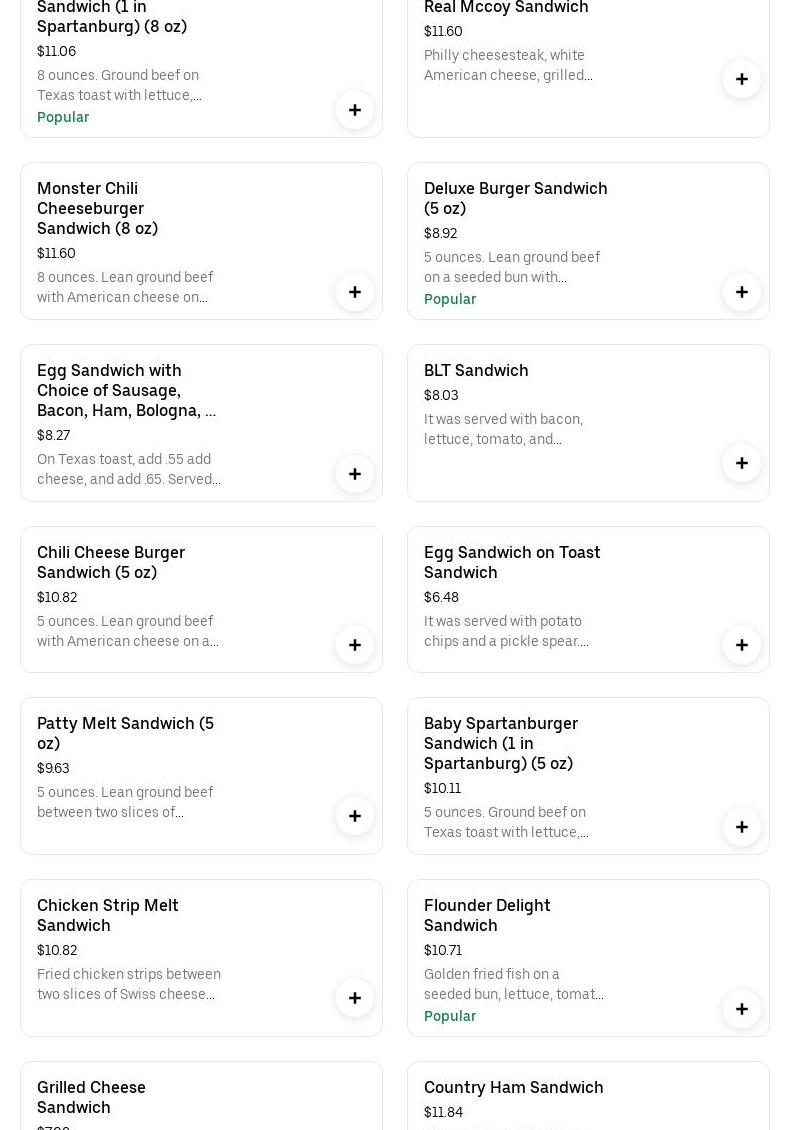This screenshot has height=1130, width=804.
Task: Open Patty Melt Sandwich description text
Action: click(125, 802)
